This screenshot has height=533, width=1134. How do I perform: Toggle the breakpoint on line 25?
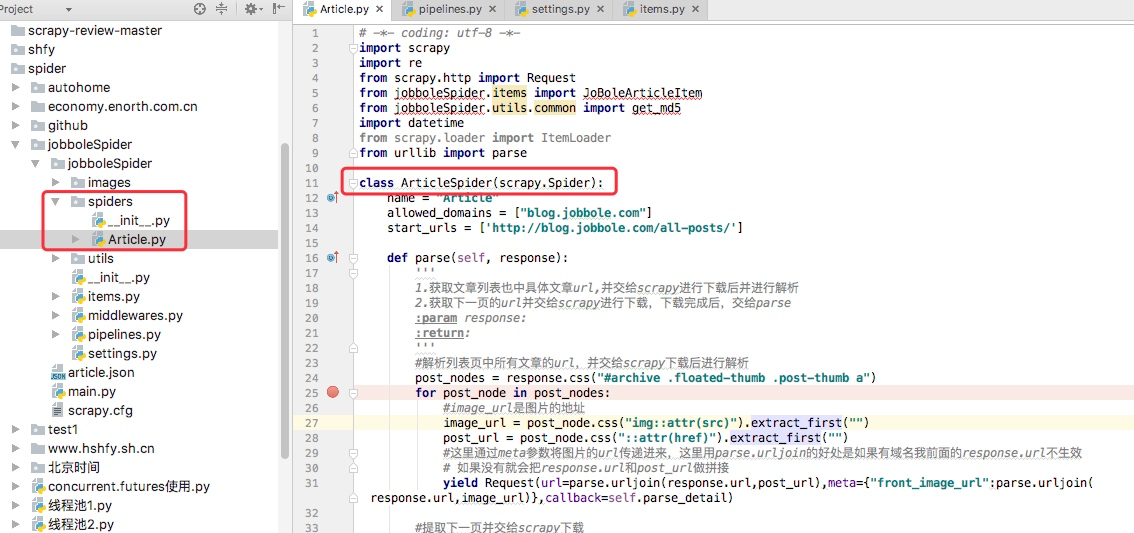point(333,392)
